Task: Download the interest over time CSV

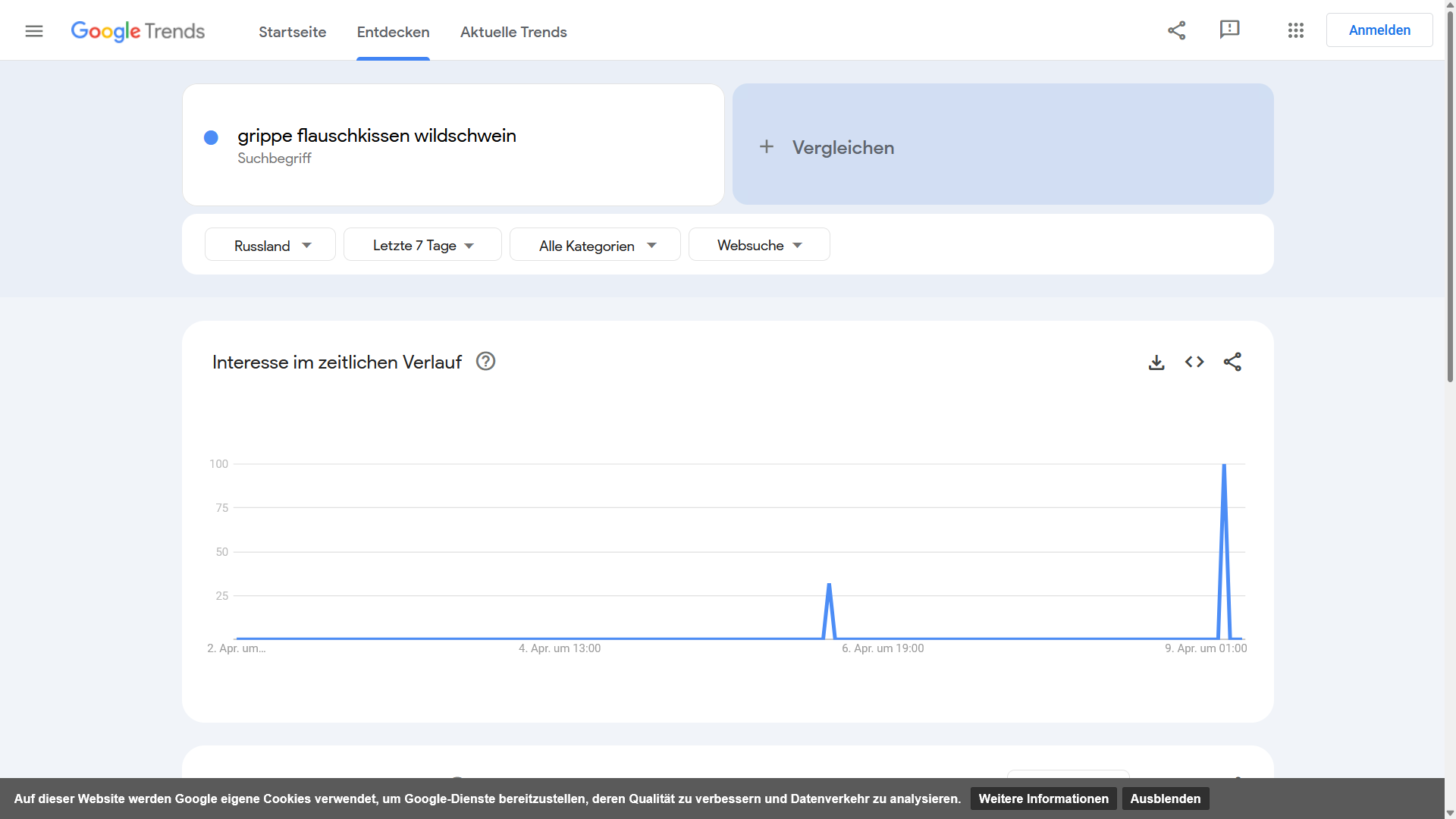Action: 1156,362
